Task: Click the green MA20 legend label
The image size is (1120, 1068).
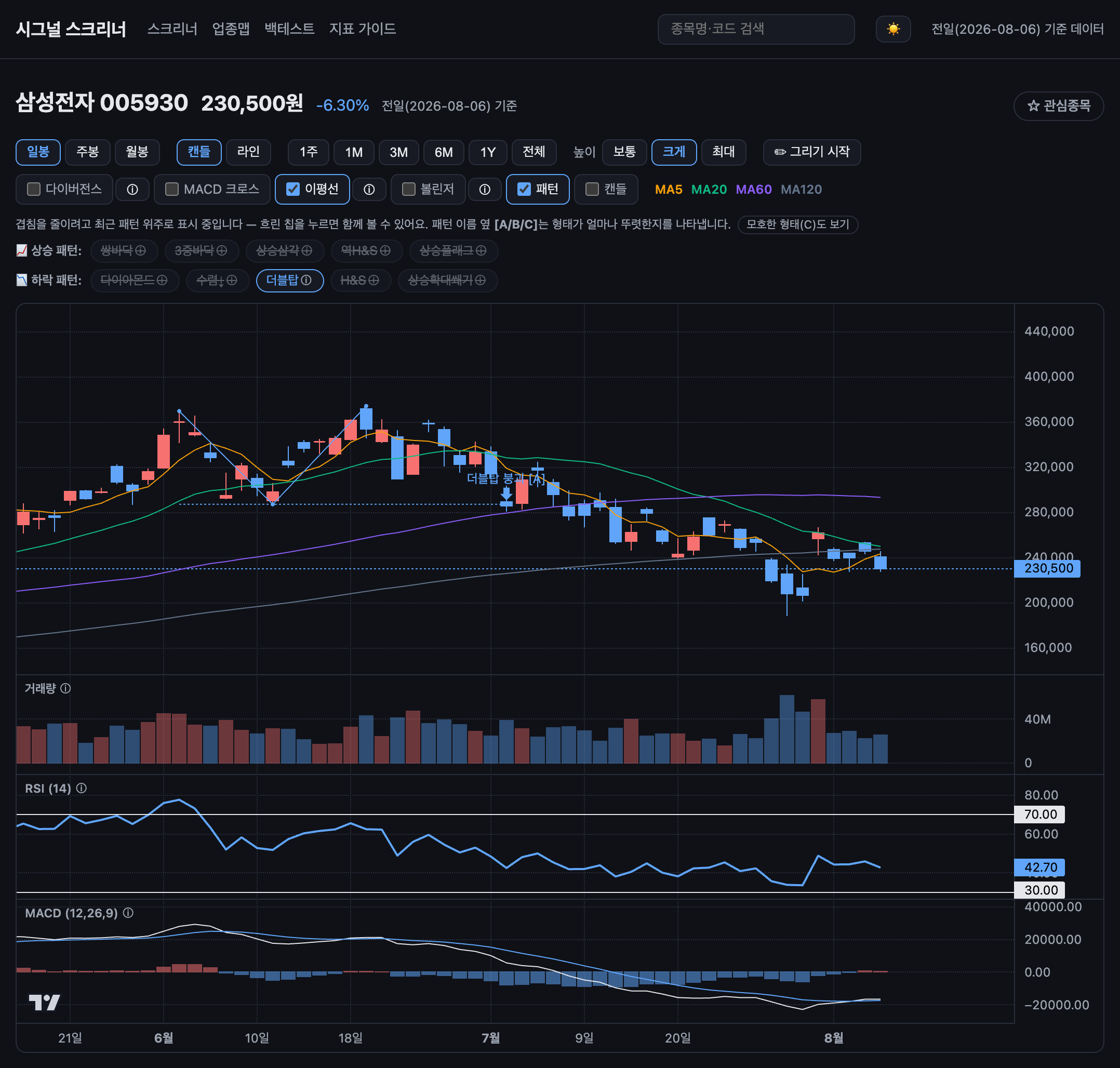Action: coord(709,190)
